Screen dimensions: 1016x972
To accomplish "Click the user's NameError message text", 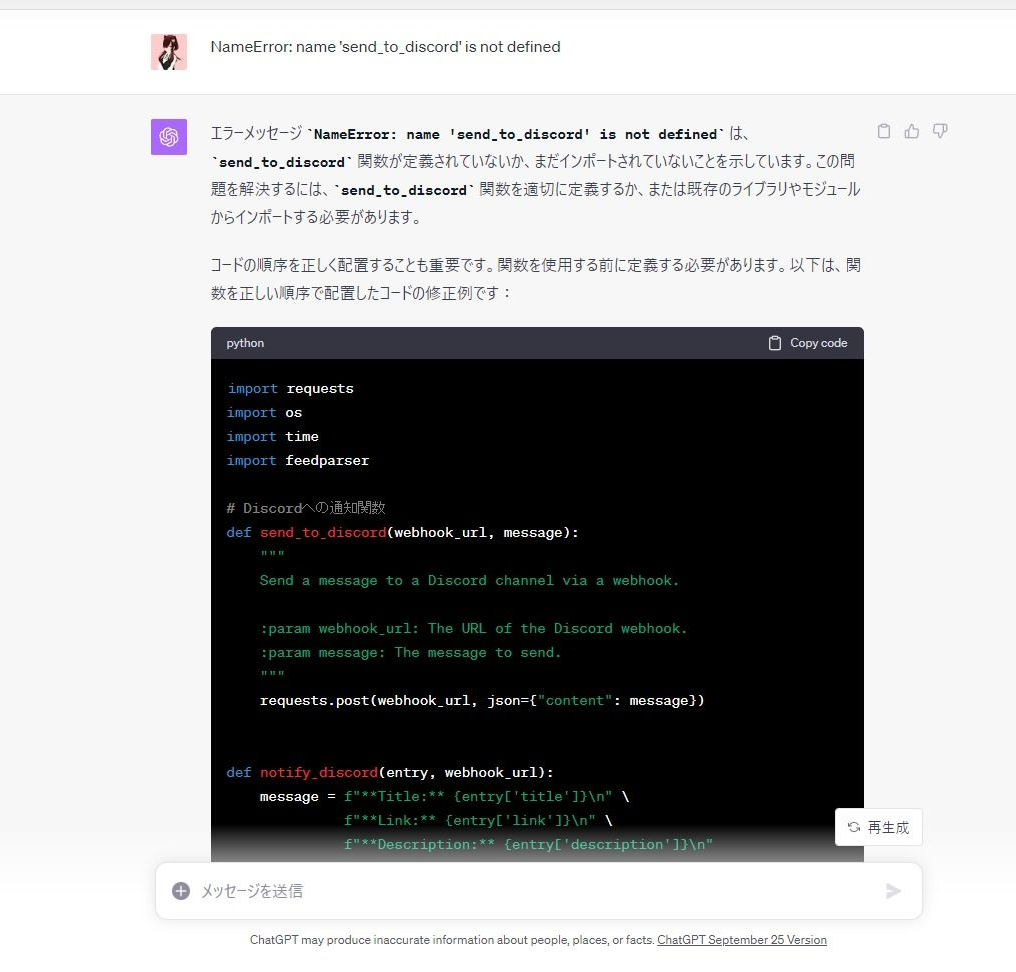I will pyautogui.click(x=386, y=47).
